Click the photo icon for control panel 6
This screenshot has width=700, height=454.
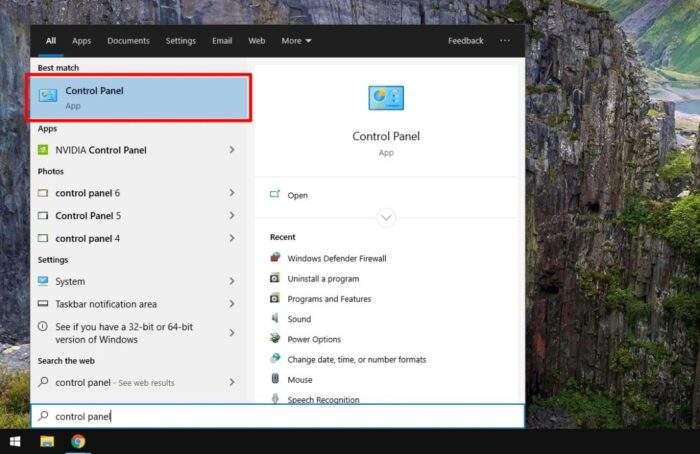43,193
